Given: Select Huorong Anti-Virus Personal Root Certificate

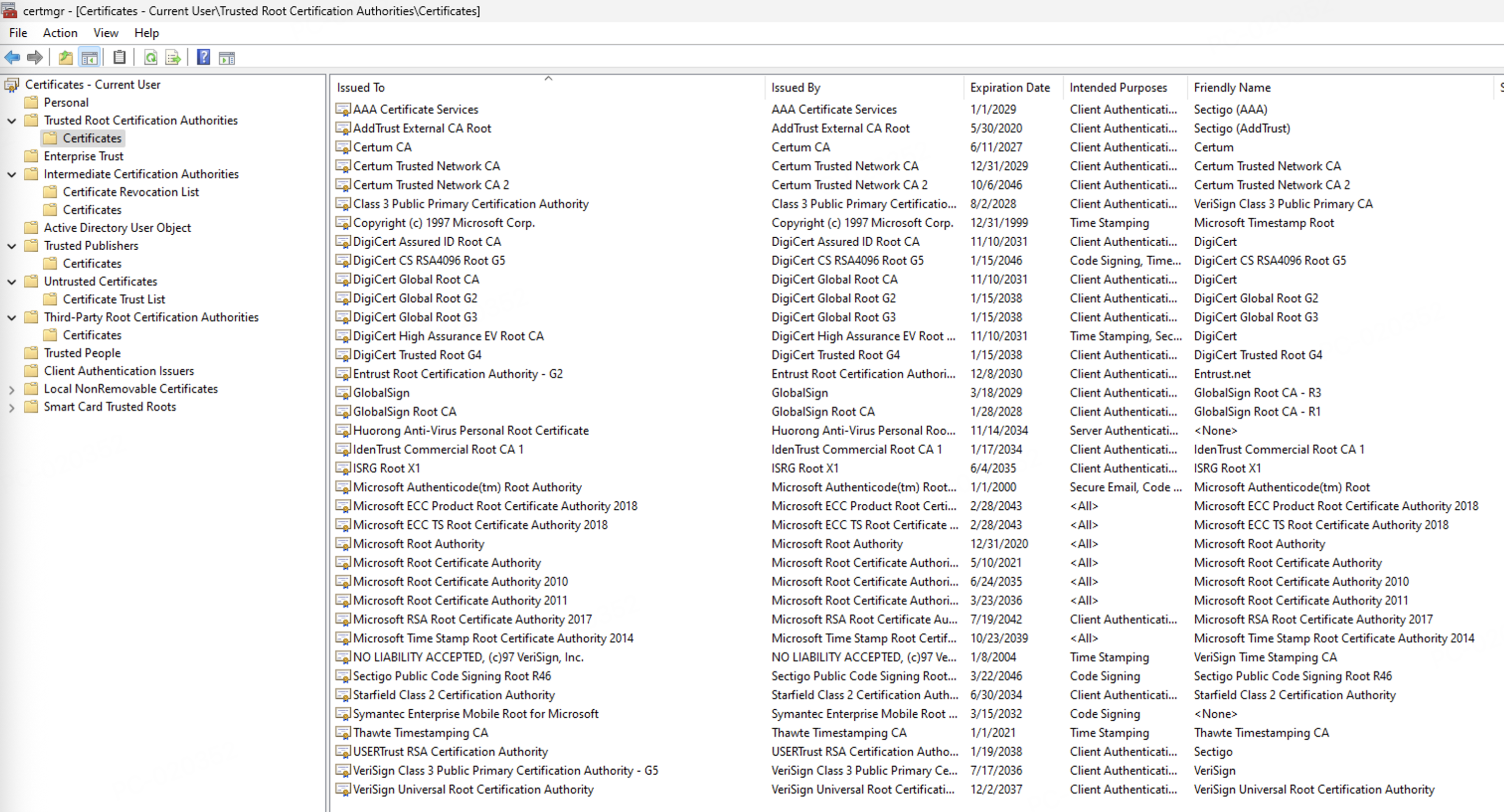Looking at the screenshot, I should 471,430.
